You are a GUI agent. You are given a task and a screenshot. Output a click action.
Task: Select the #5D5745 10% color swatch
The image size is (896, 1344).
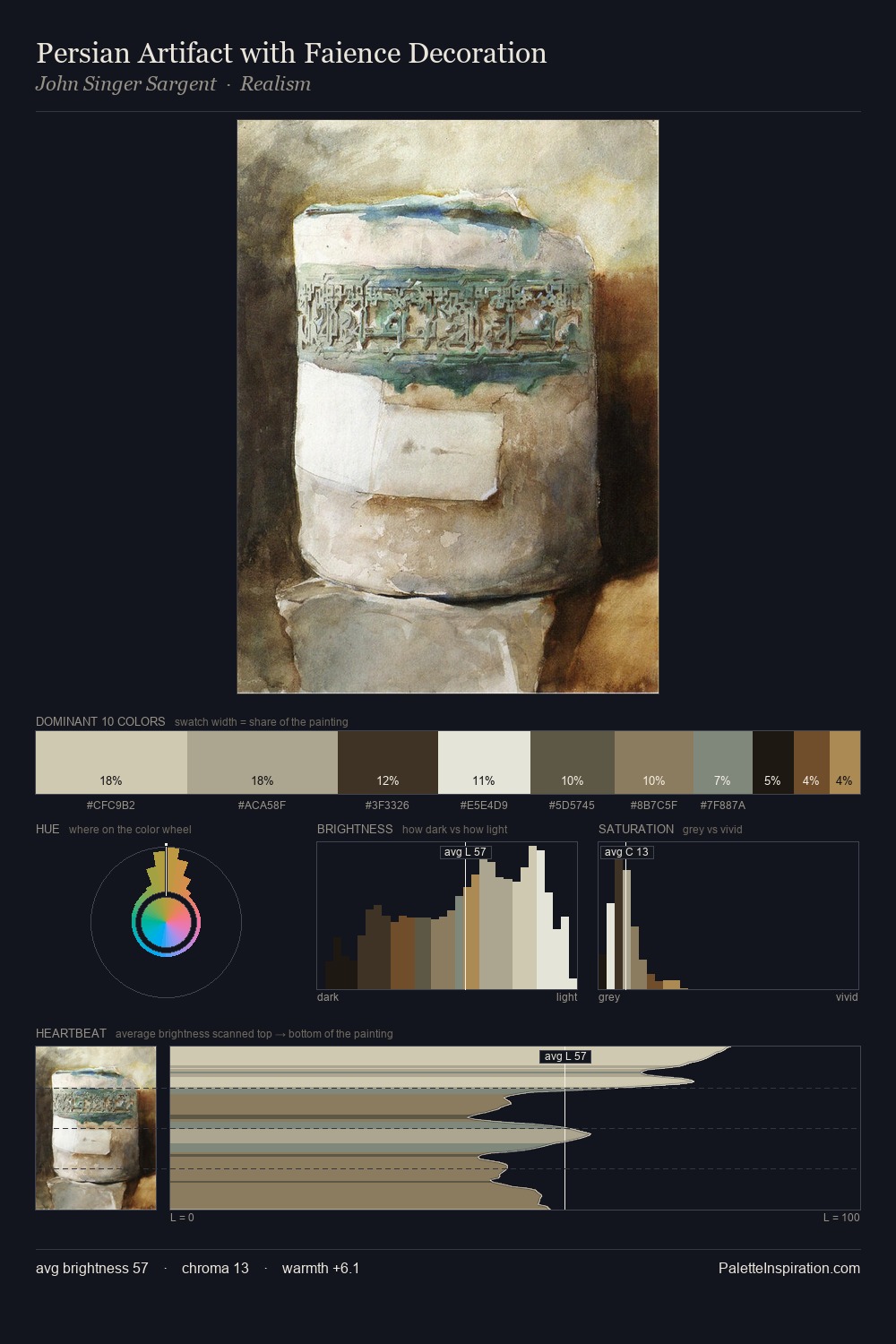[x=573, y=762]
